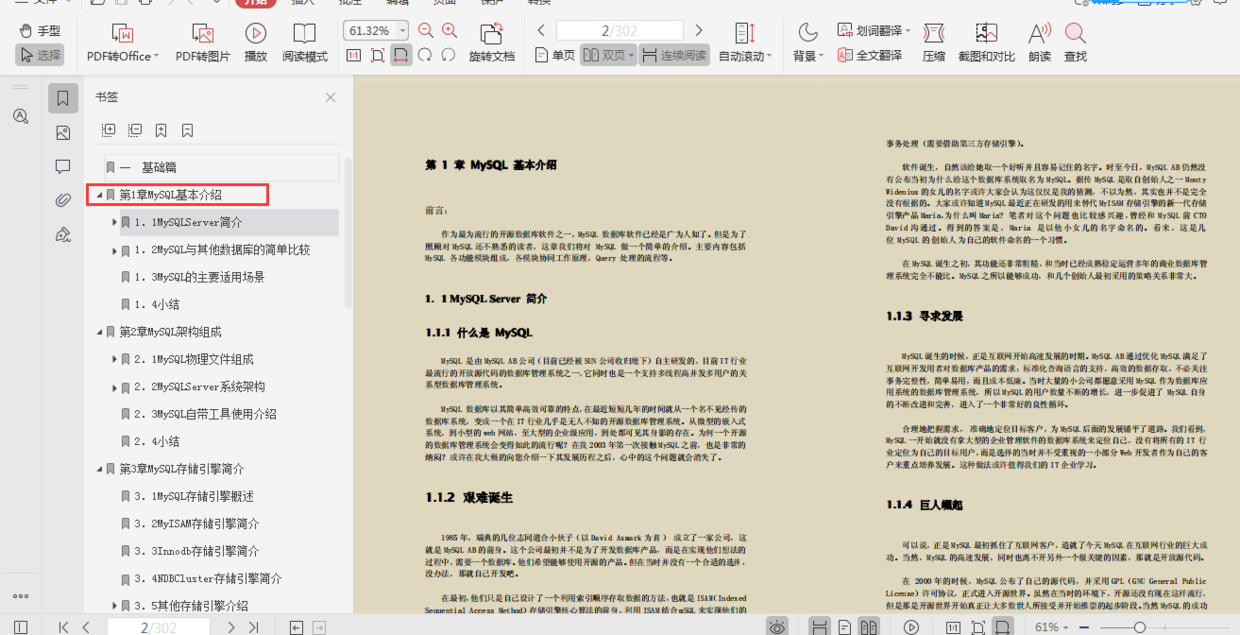This screenshot has width=1240, height=635.
Task: Open bookmark 3.3Innodb存储引擎简介
Action: point(196,551)
